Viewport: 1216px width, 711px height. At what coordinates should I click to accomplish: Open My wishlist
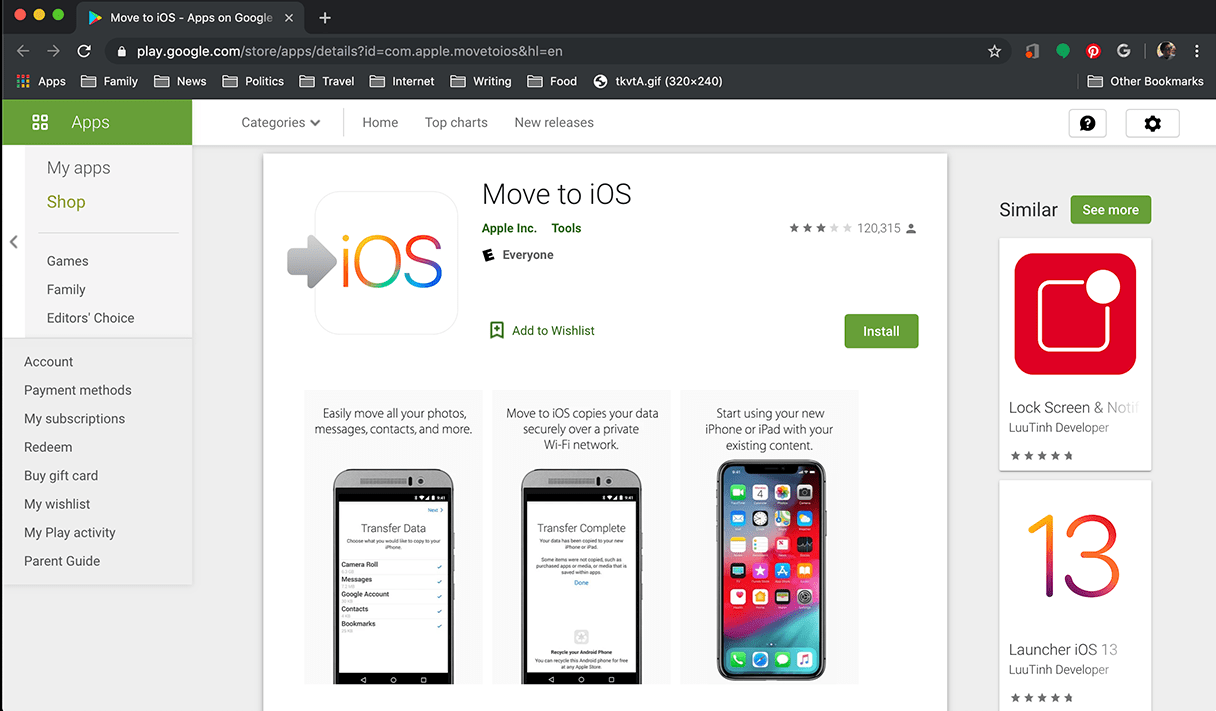click(57, 505)
